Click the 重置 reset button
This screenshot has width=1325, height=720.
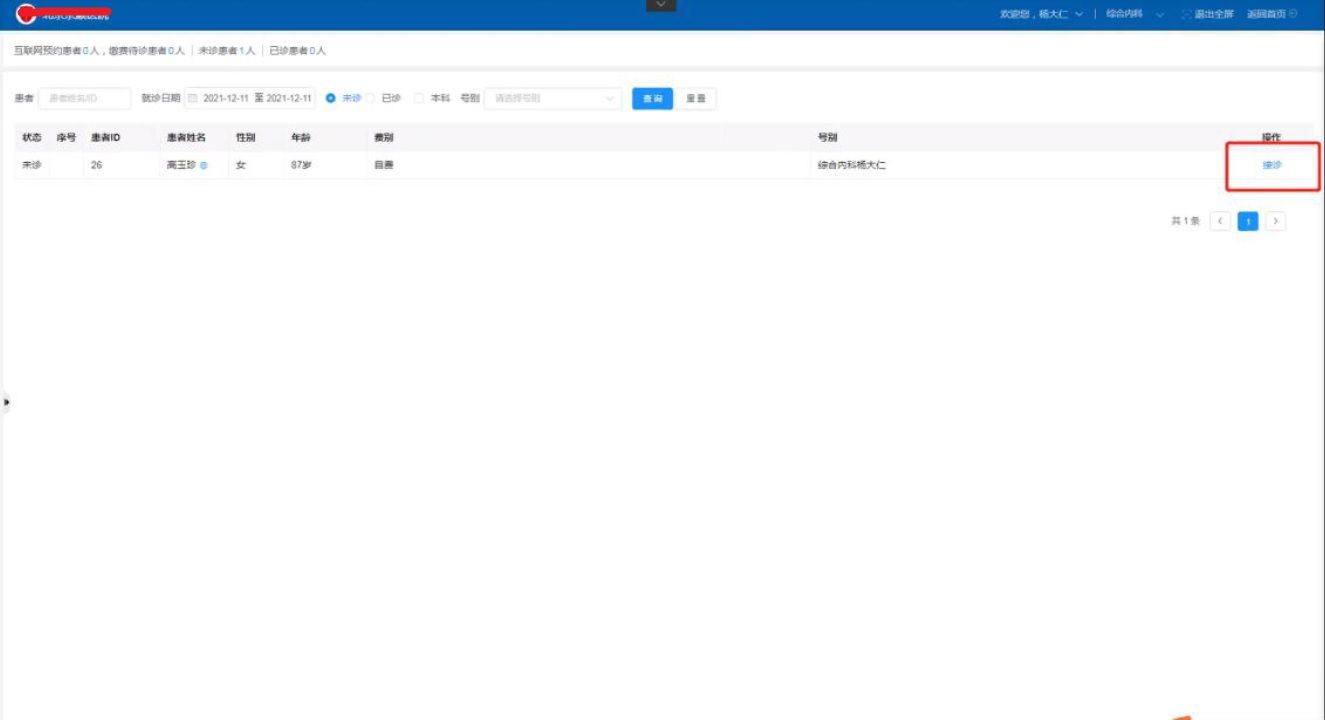696,99
